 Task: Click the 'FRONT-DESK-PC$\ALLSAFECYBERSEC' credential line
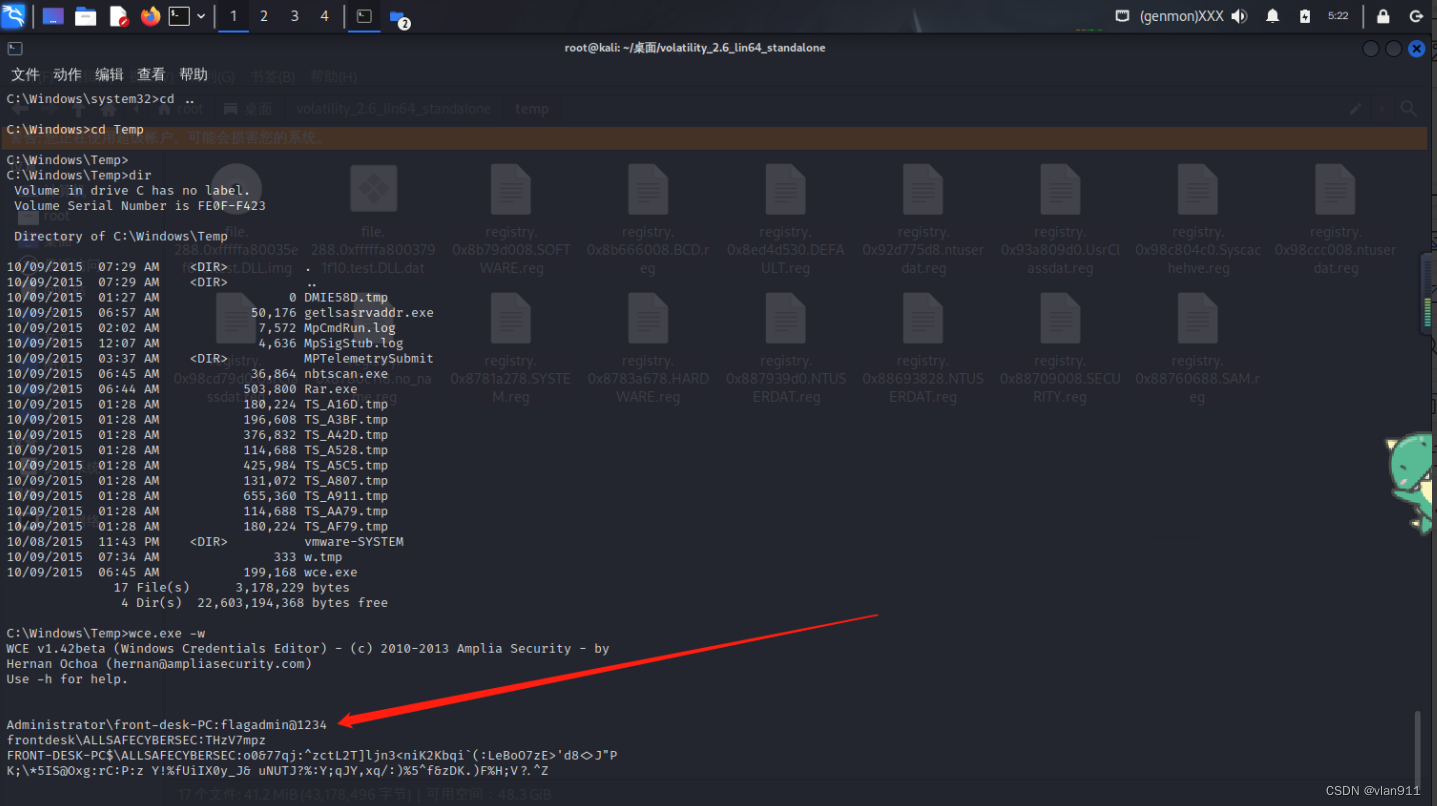tap(312, 755)
